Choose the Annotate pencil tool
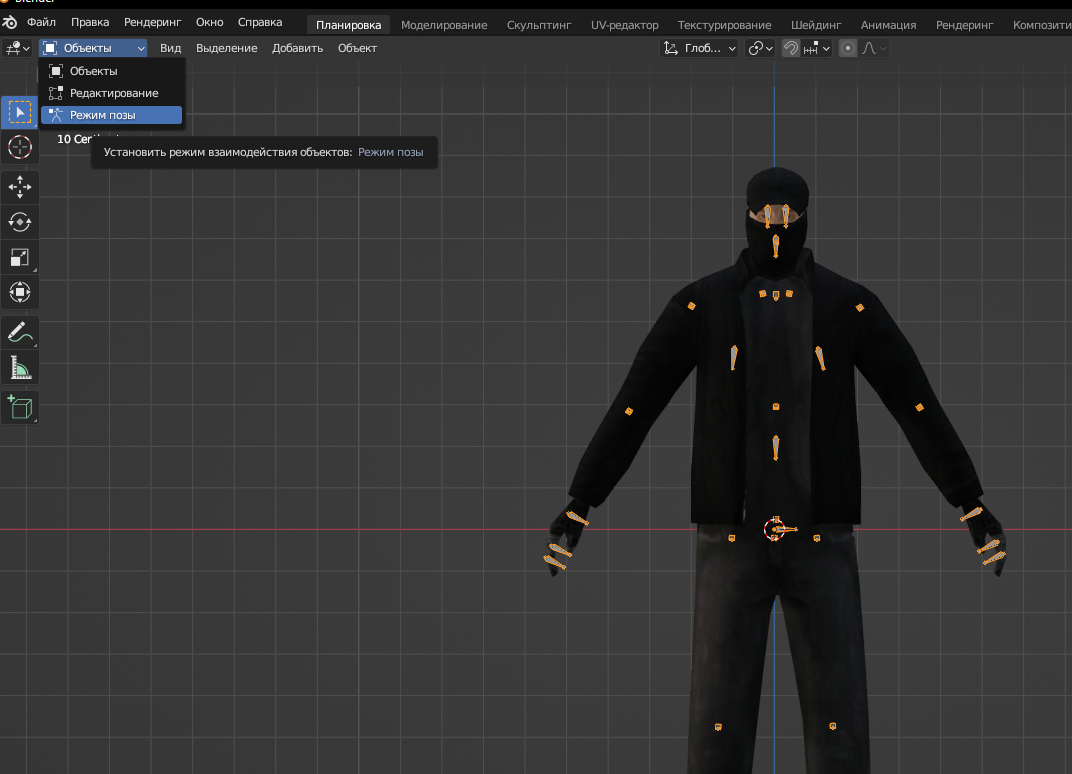 pyautogui.click(x=19, y=332)
